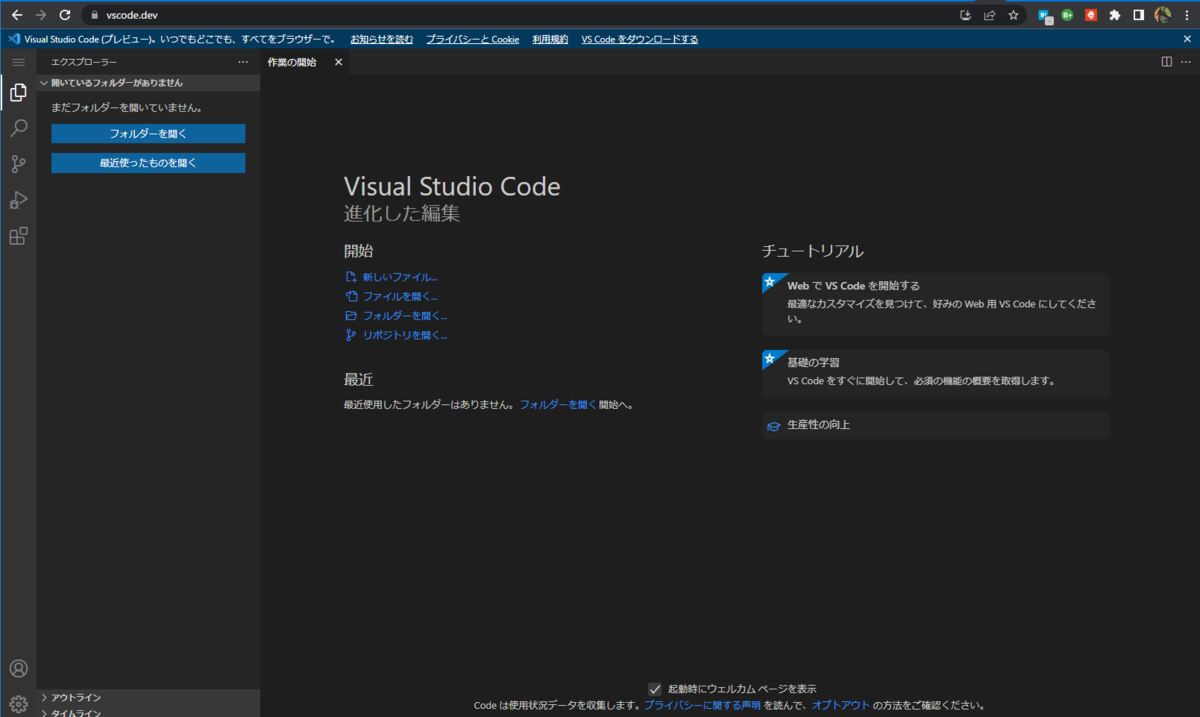Click the VS Code をダウンロードする link
Viewport: 1200px width, 717px height.
coord(640,39)
